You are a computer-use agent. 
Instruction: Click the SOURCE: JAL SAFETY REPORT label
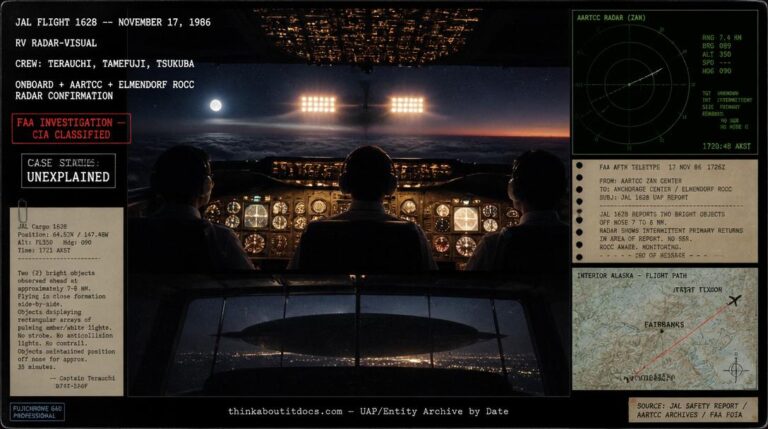[692, 410]
